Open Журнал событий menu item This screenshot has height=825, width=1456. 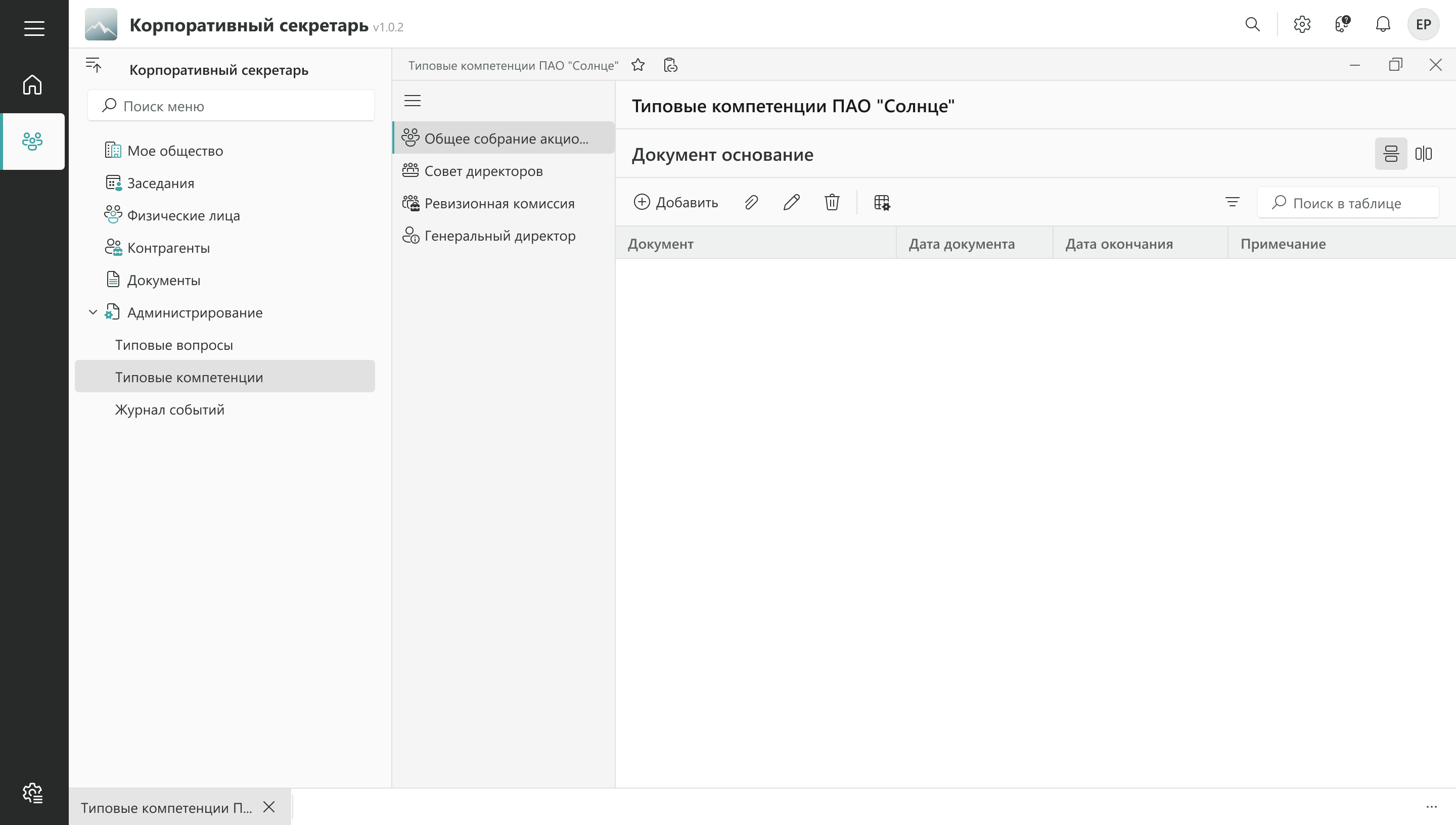(x=169, y=409)
